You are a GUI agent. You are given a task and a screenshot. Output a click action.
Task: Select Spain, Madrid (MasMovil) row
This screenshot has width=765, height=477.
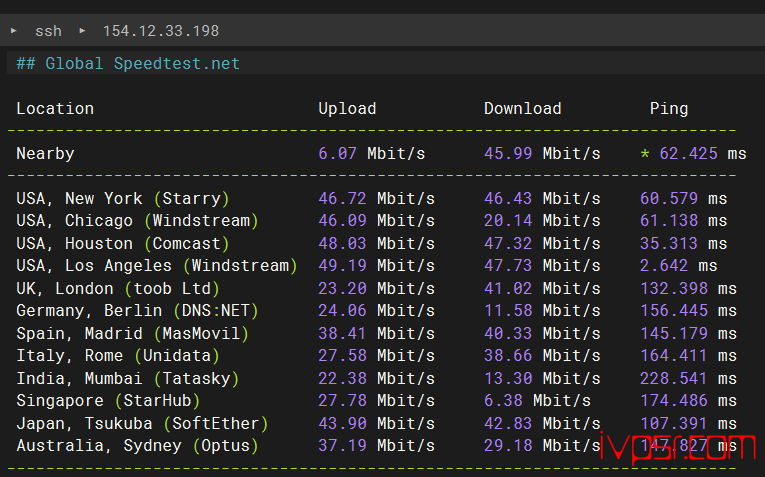[132, 333]
